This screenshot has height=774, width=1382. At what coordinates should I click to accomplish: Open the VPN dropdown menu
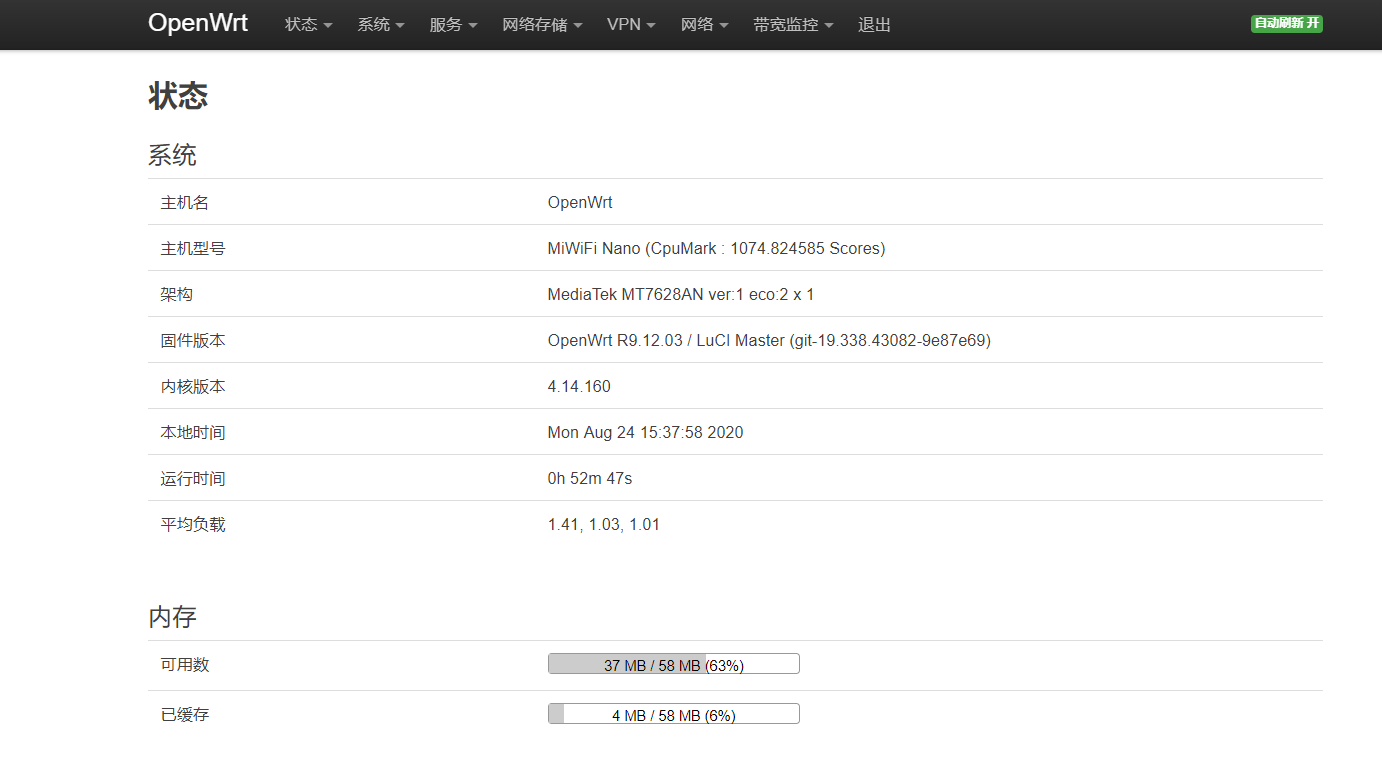click(x=631, y=25)
